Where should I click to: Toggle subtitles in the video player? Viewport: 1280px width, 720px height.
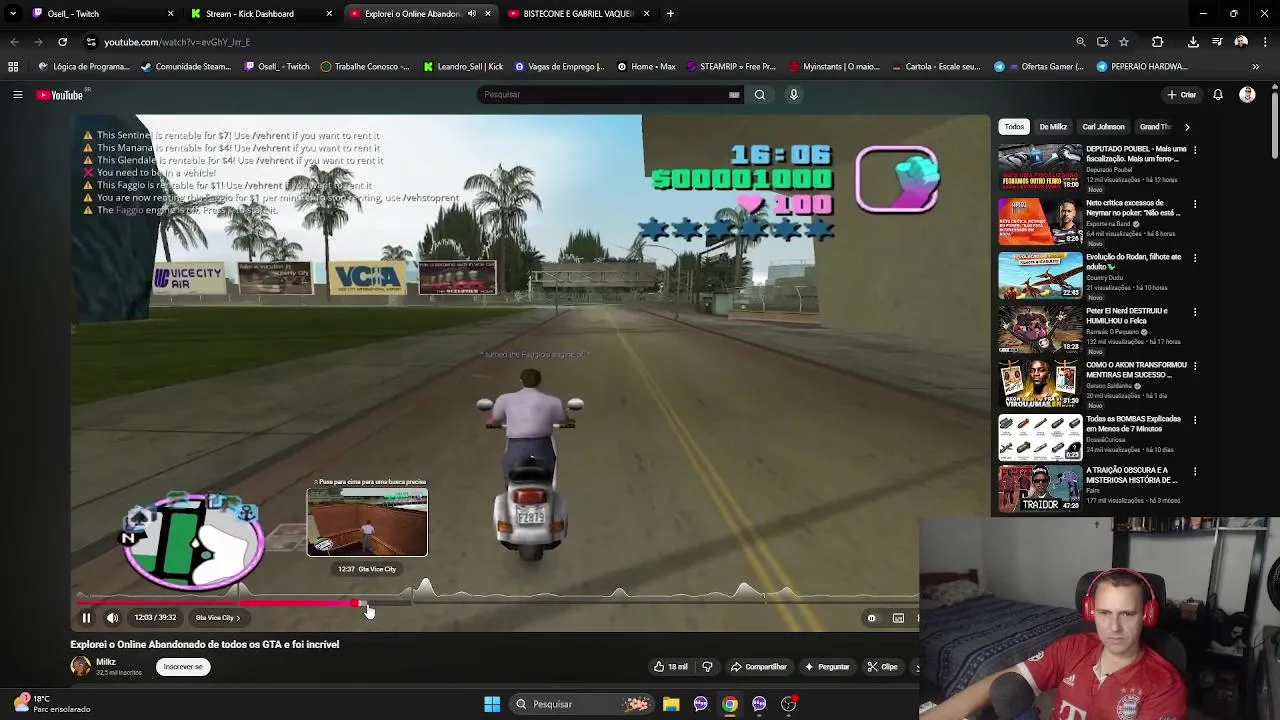(x=898, y=618)
